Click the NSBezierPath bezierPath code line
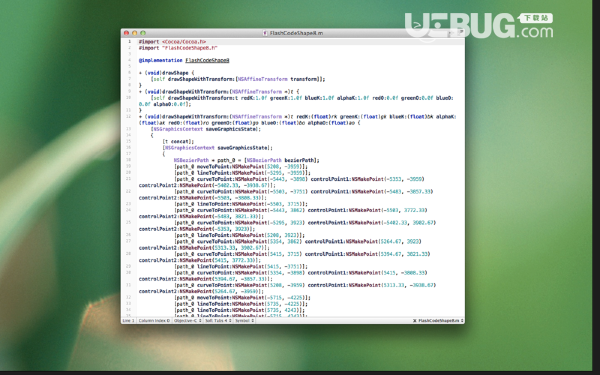Viewport: 600px width, 375px height. tap(246, 160)
